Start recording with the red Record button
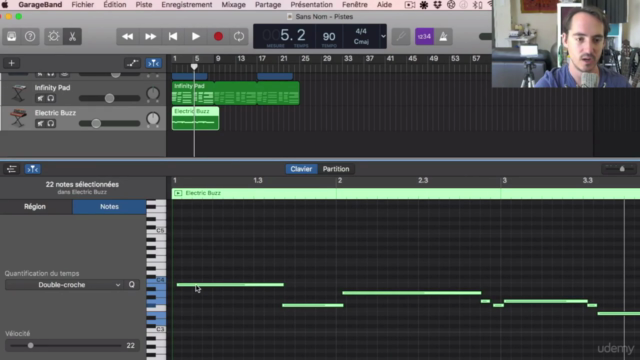Viewport: 640px width, 360px height. 218,36
